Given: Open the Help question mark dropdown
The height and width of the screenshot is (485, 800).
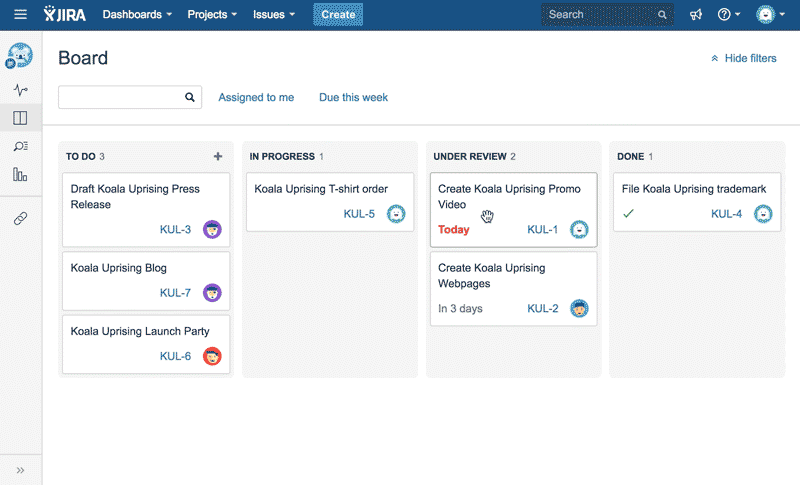Looking at the screenshot, I should [x=729, y=15].
